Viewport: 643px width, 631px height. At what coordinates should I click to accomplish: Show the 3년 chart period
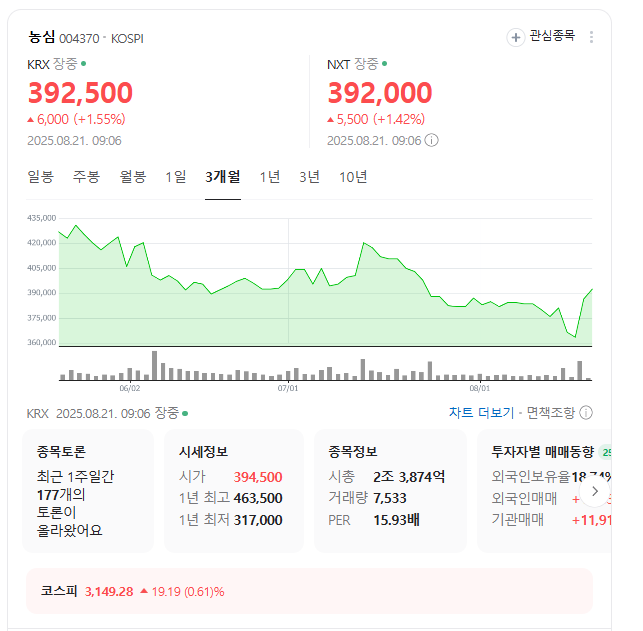coord(310,177)
